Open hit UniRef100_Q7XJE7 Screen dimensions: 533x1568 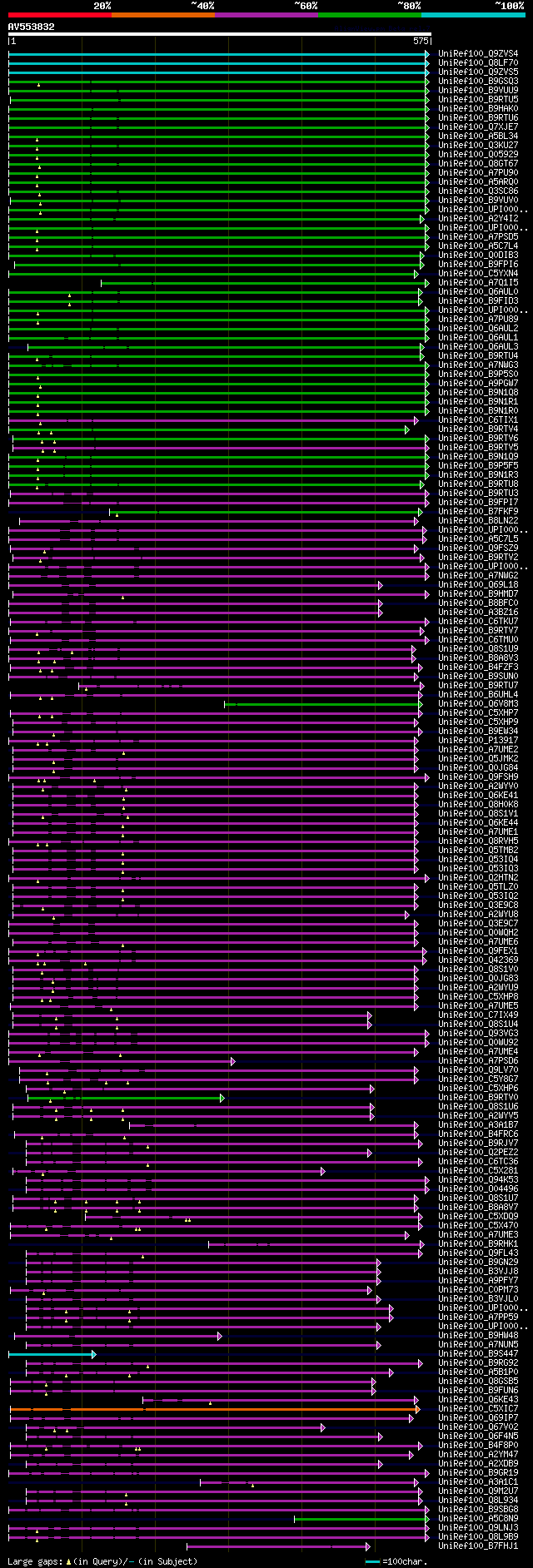[478, 127]
